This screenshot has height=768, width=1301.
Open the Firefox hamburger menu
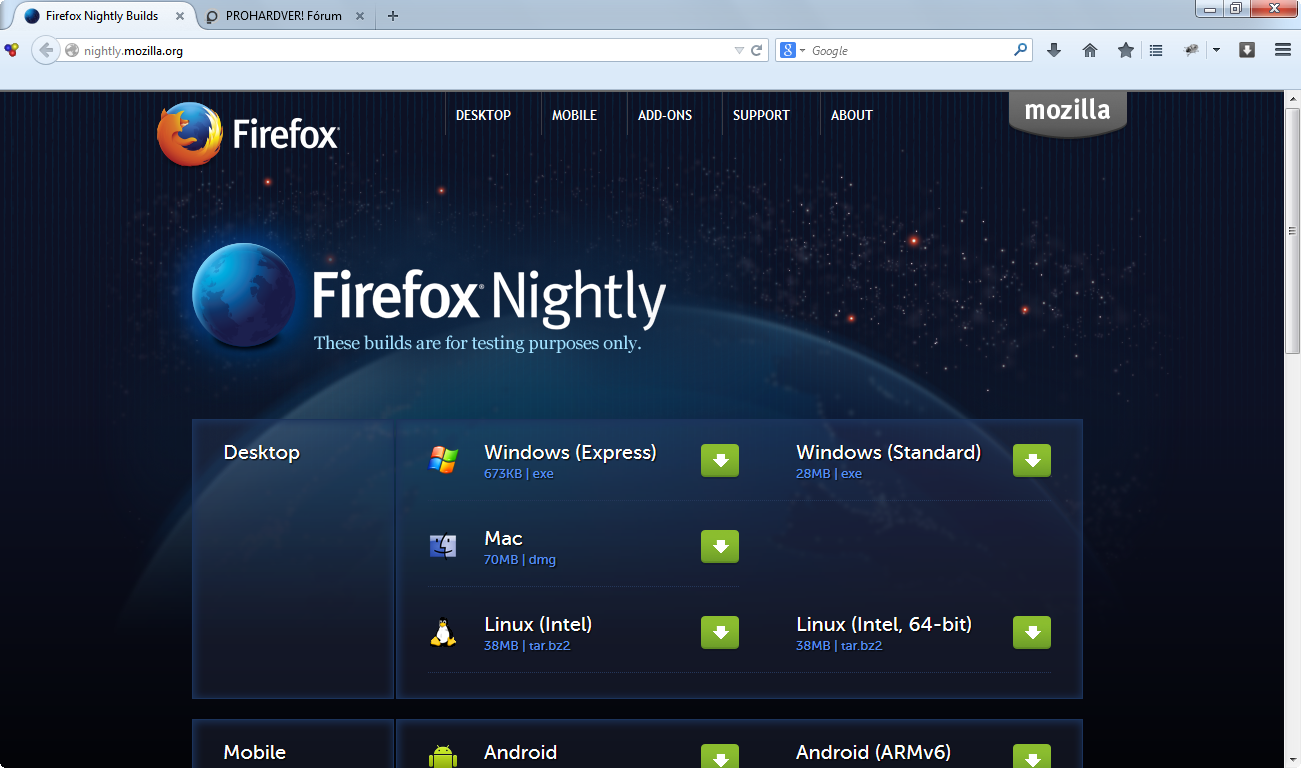coord(1283,50)
